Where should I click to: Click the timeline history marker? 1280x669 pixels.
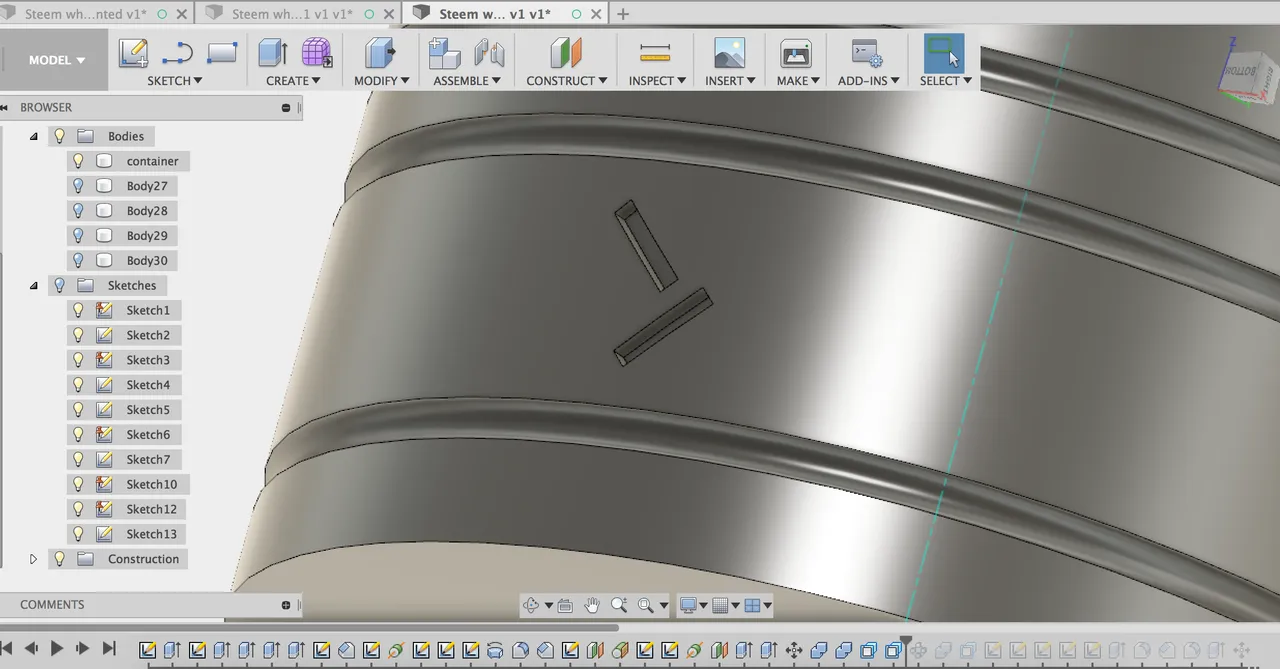[x=906, y=646]
